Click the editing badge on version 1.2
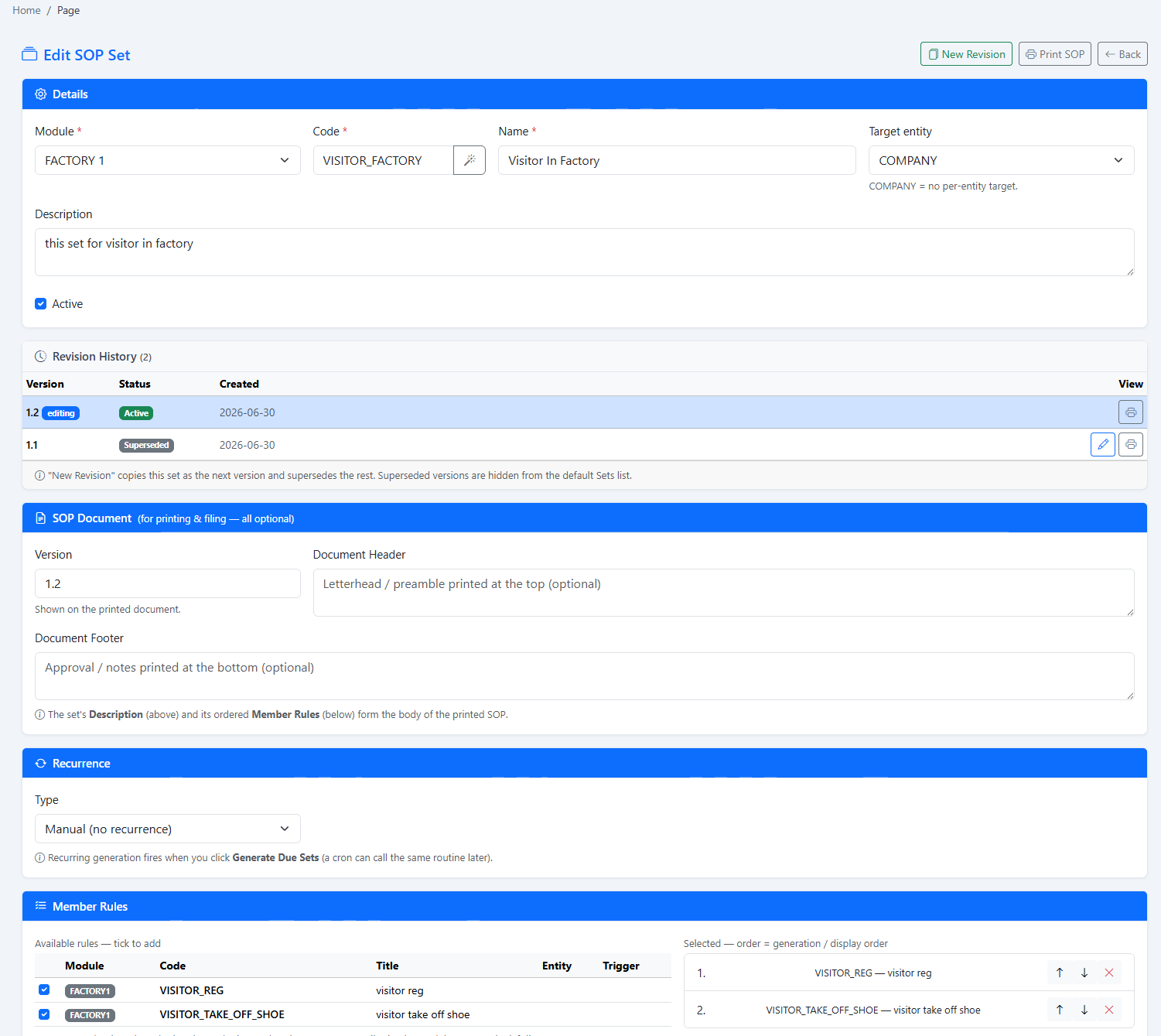The image size is (1161, 1036). tap(61, 413)
